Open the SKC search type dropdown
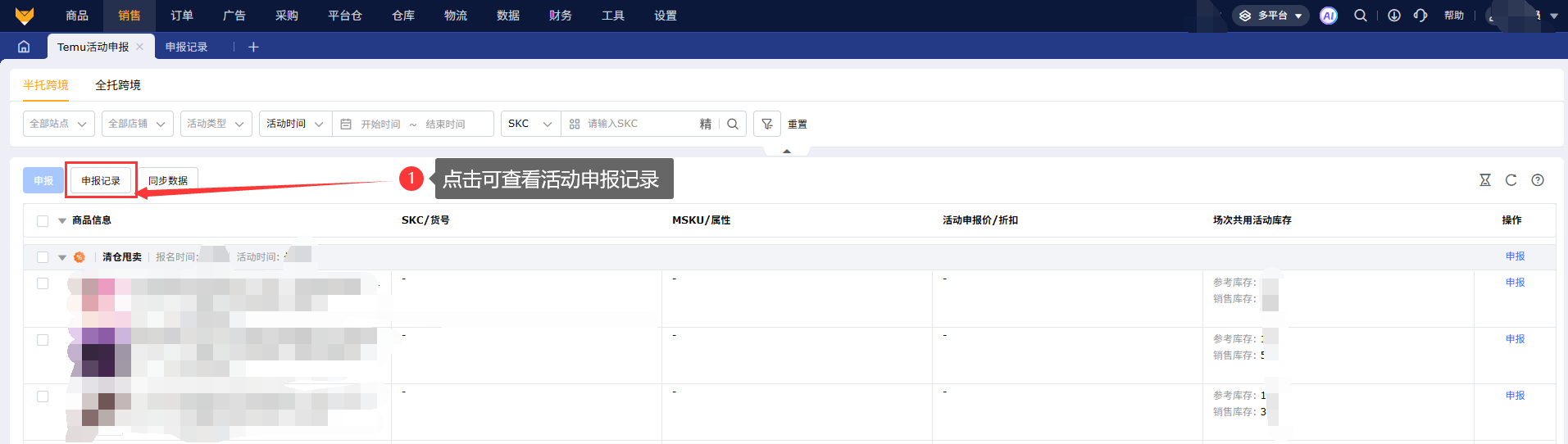 click(530, 124)
